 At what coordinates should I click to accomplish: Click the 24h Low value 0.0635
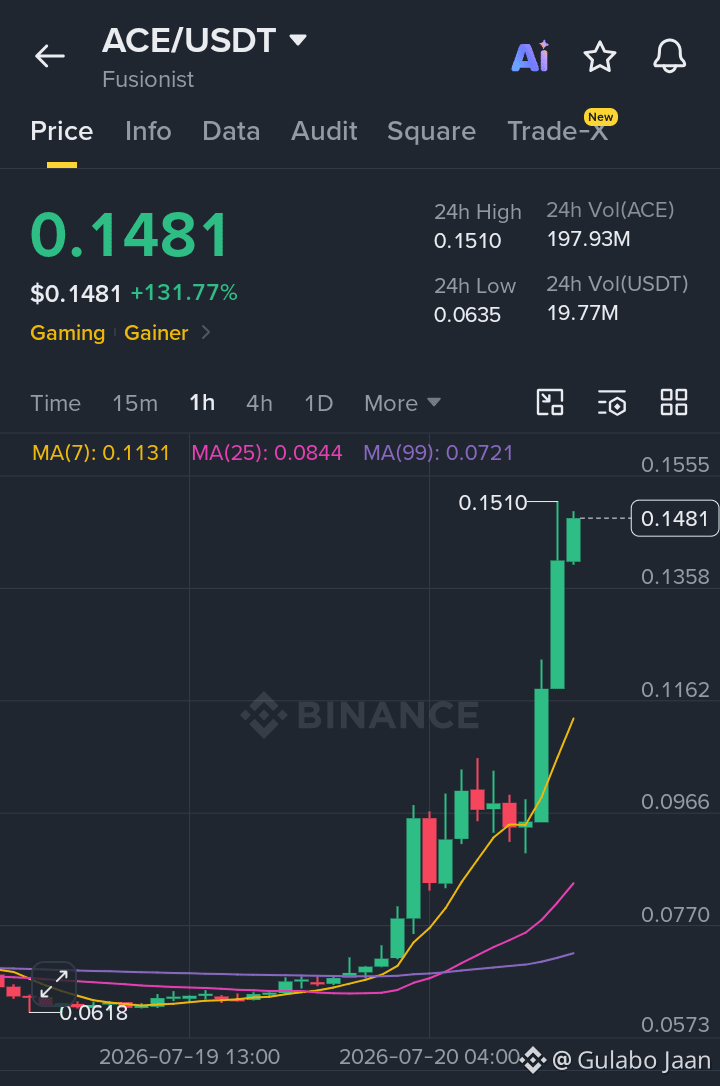coord(467,315)
